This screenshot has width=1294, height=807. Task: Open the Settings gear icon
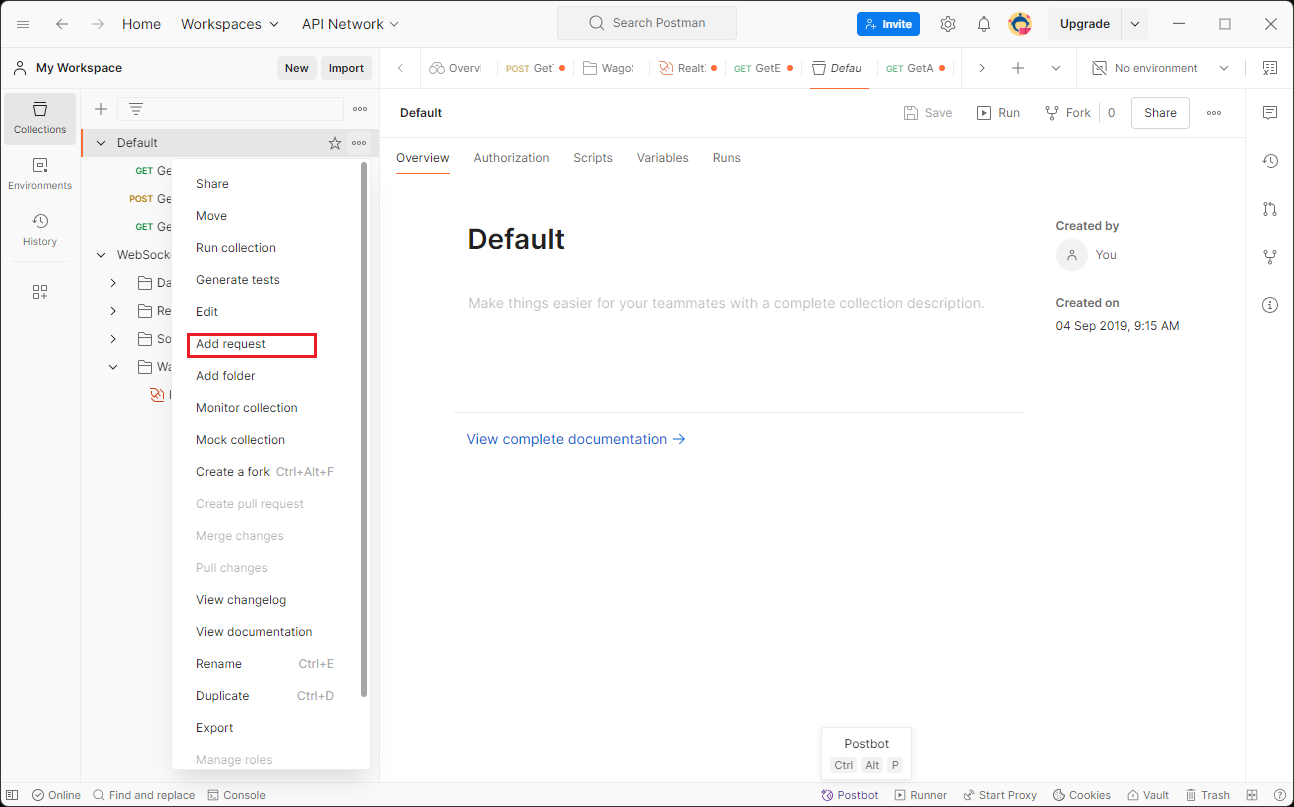[948, 24]
